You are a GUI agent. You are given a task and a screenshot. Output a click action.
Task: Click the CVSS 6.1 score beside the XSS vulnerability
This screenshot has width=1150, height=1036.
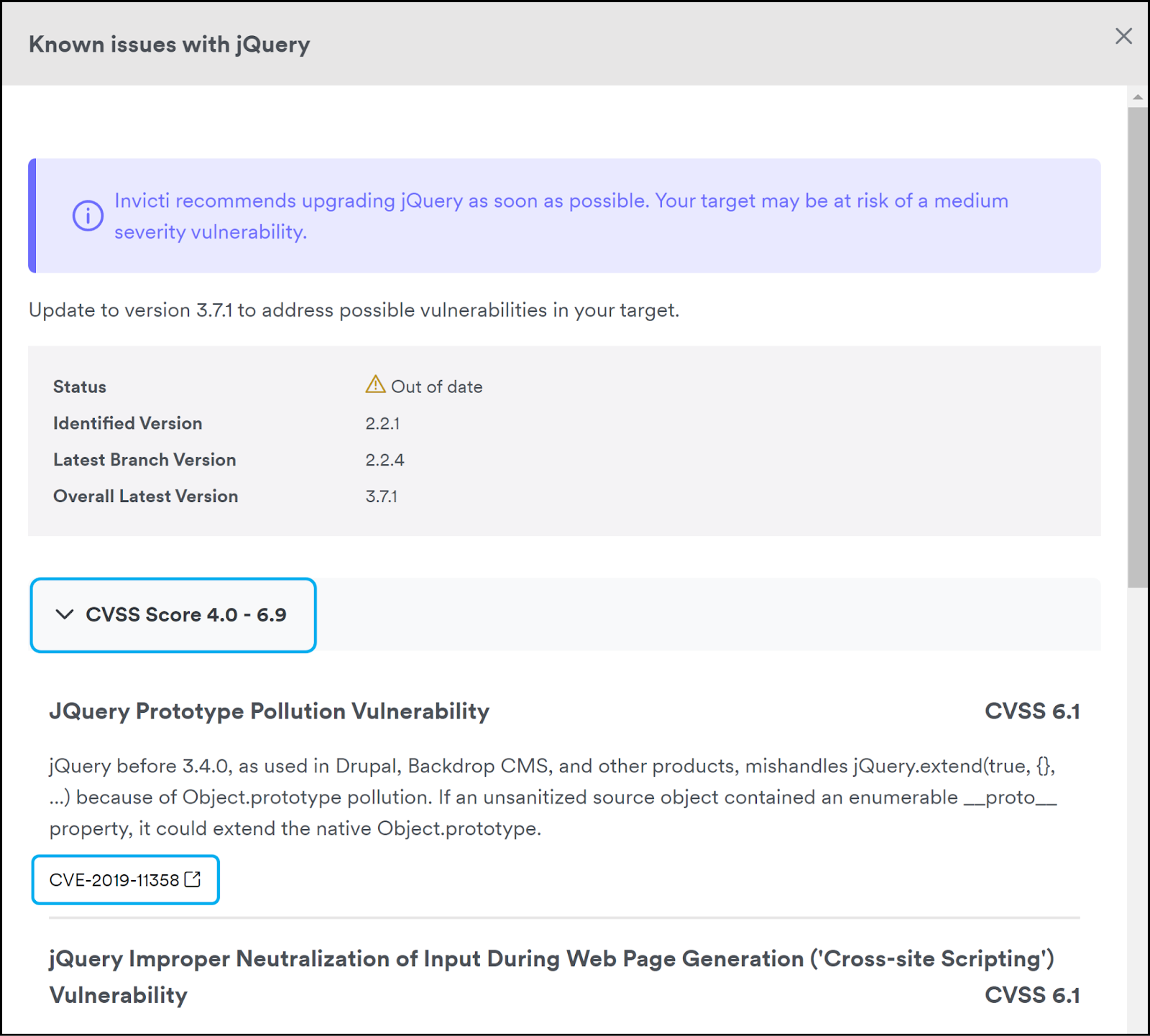[x=1032, y=995]
